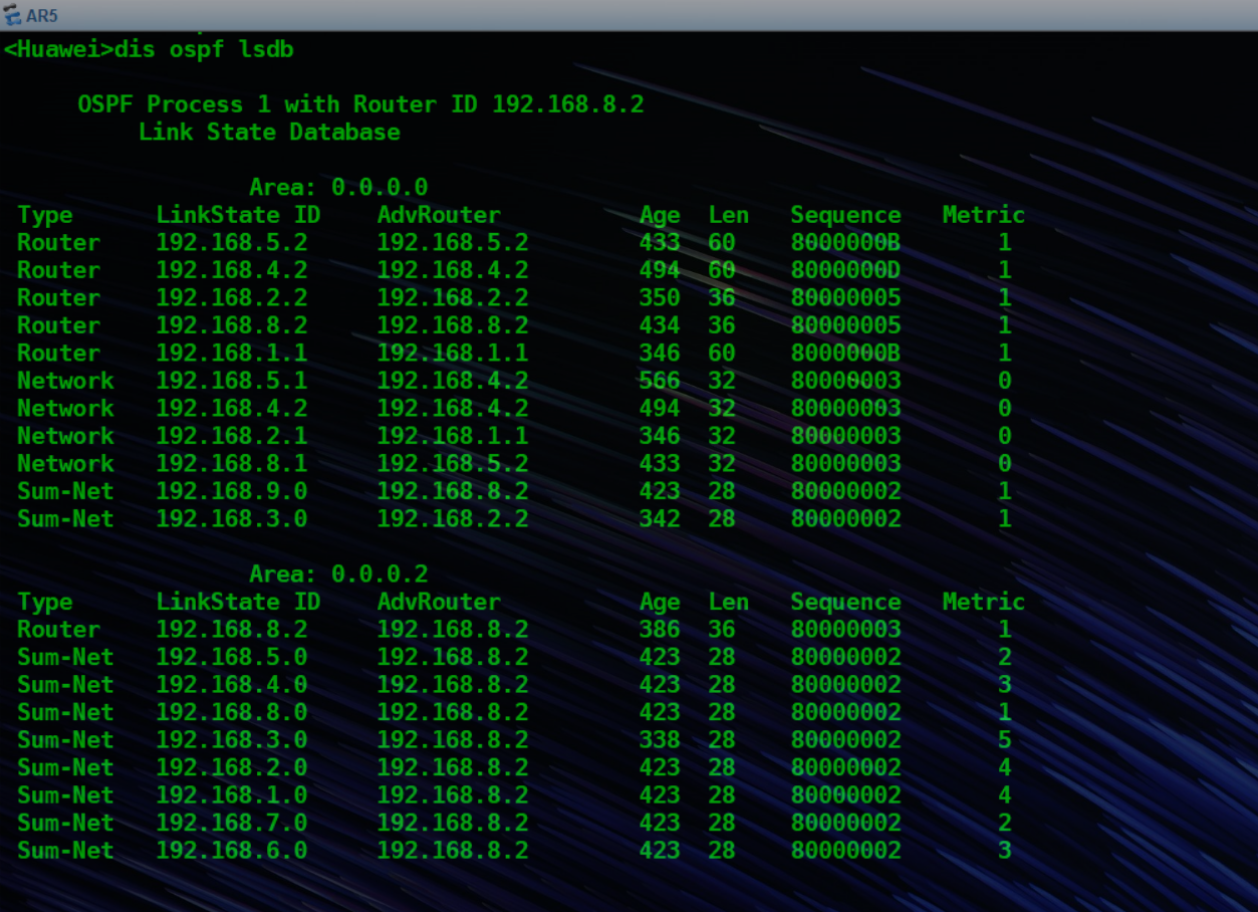Click the LinkState ID header under Area 0.0.0.0
The height and width of the screenshot is (912, 1258).
238,215
